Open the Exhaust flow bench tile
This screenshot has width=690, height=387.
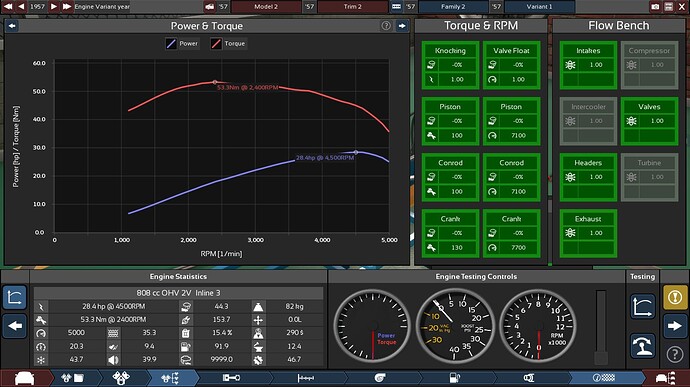click(x=588, y=233)
